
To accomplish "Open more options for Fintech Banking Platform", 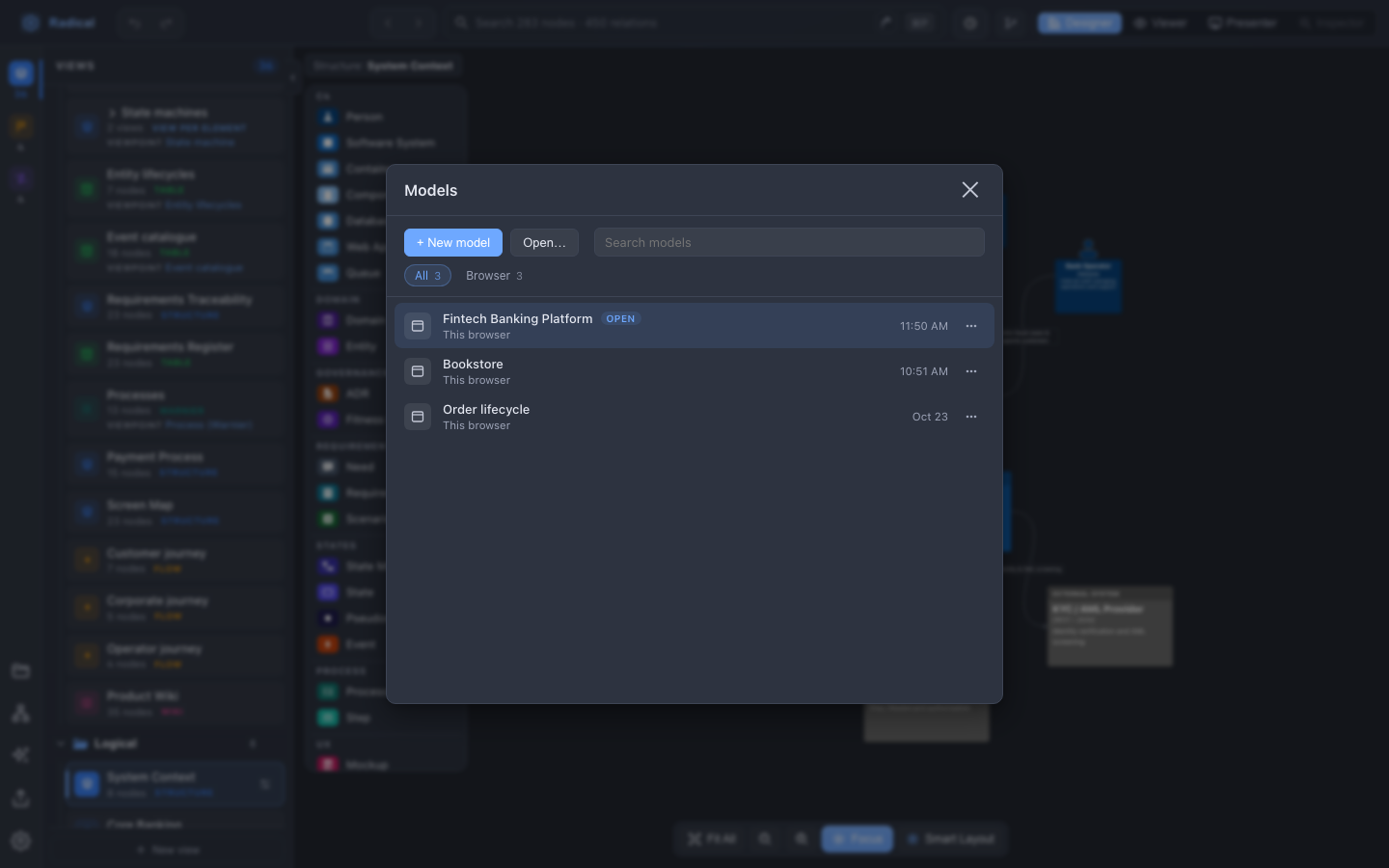I will pyautogui.click(x=971, y=326).
